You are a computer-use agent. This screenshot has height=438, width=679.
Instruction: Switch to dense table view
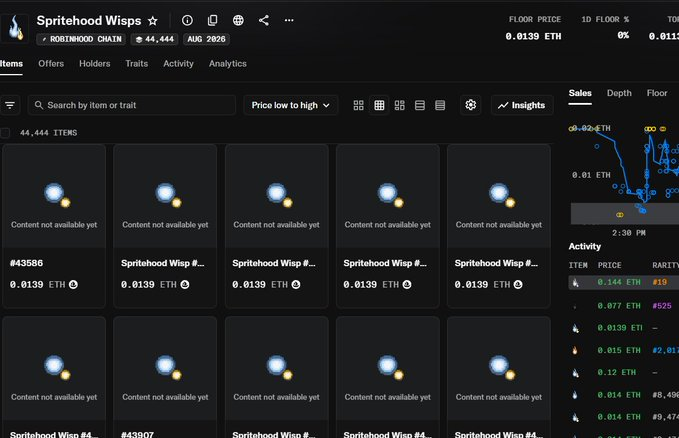[x=440, y=105]
